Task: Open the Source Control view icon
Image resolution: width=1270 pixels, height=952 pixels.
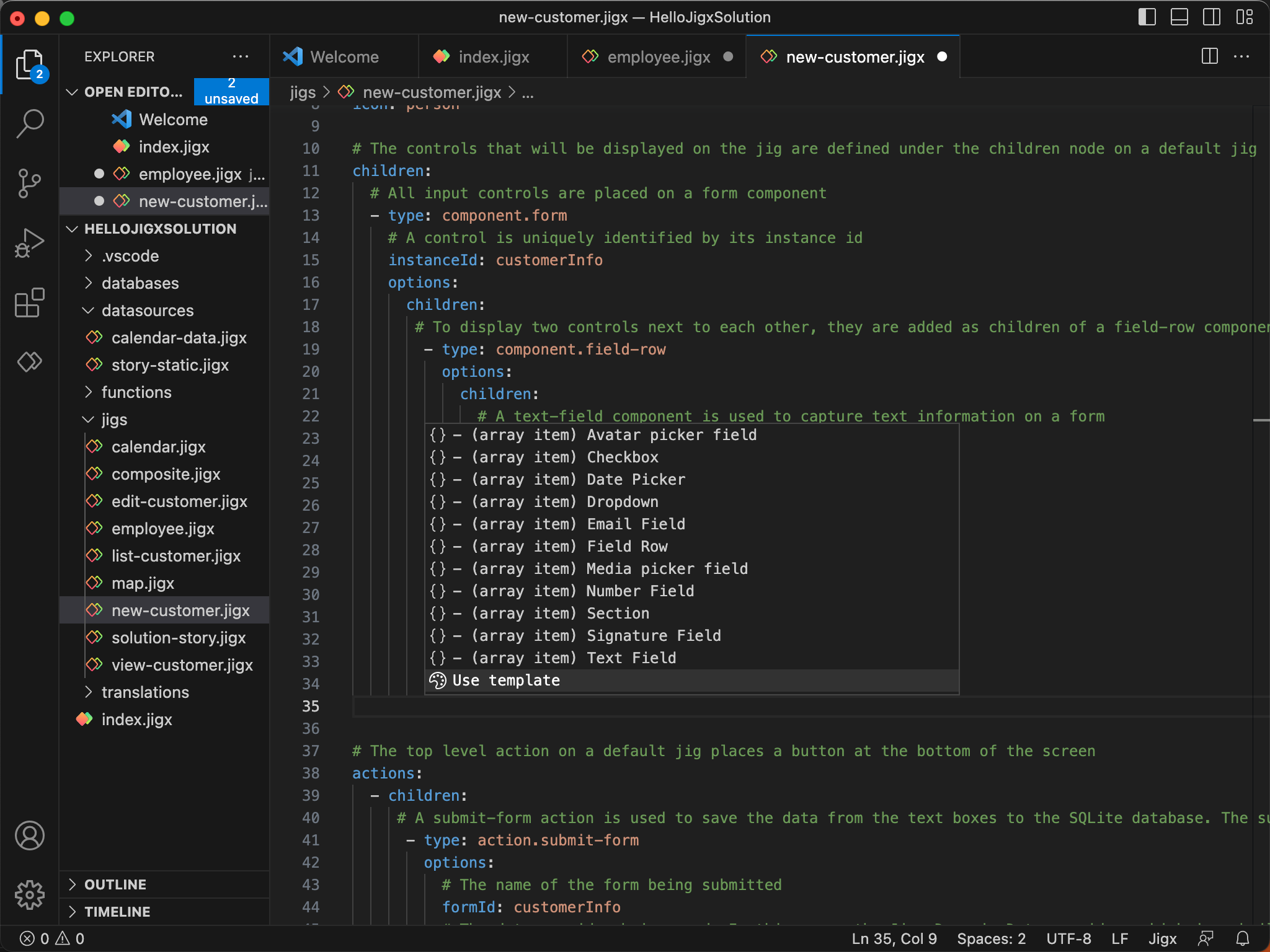Action: pyautogui.click(x=30, y=183)
